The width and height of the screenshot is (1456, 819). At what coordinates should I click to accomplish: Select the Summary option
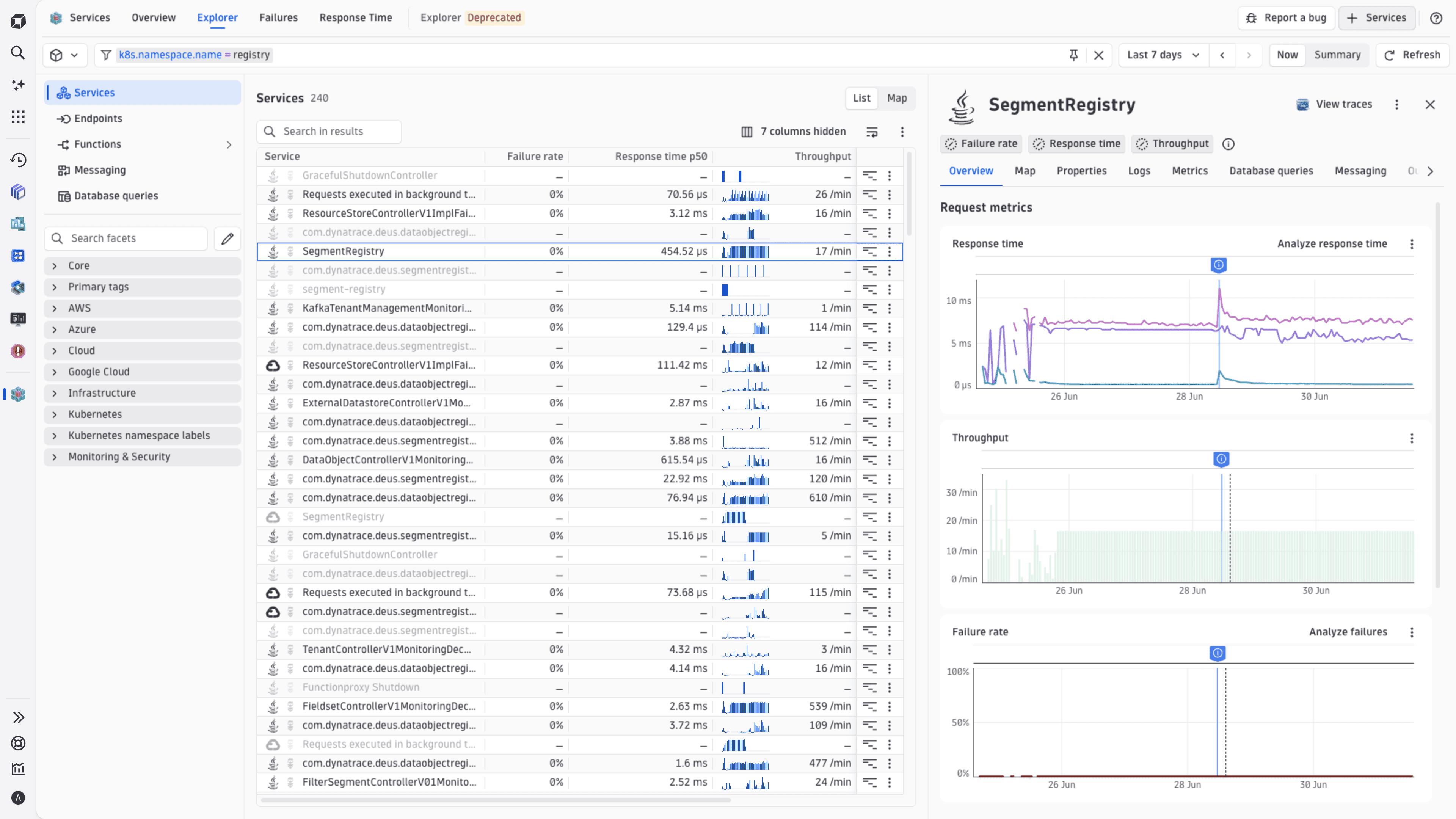tap(1337, 55)
